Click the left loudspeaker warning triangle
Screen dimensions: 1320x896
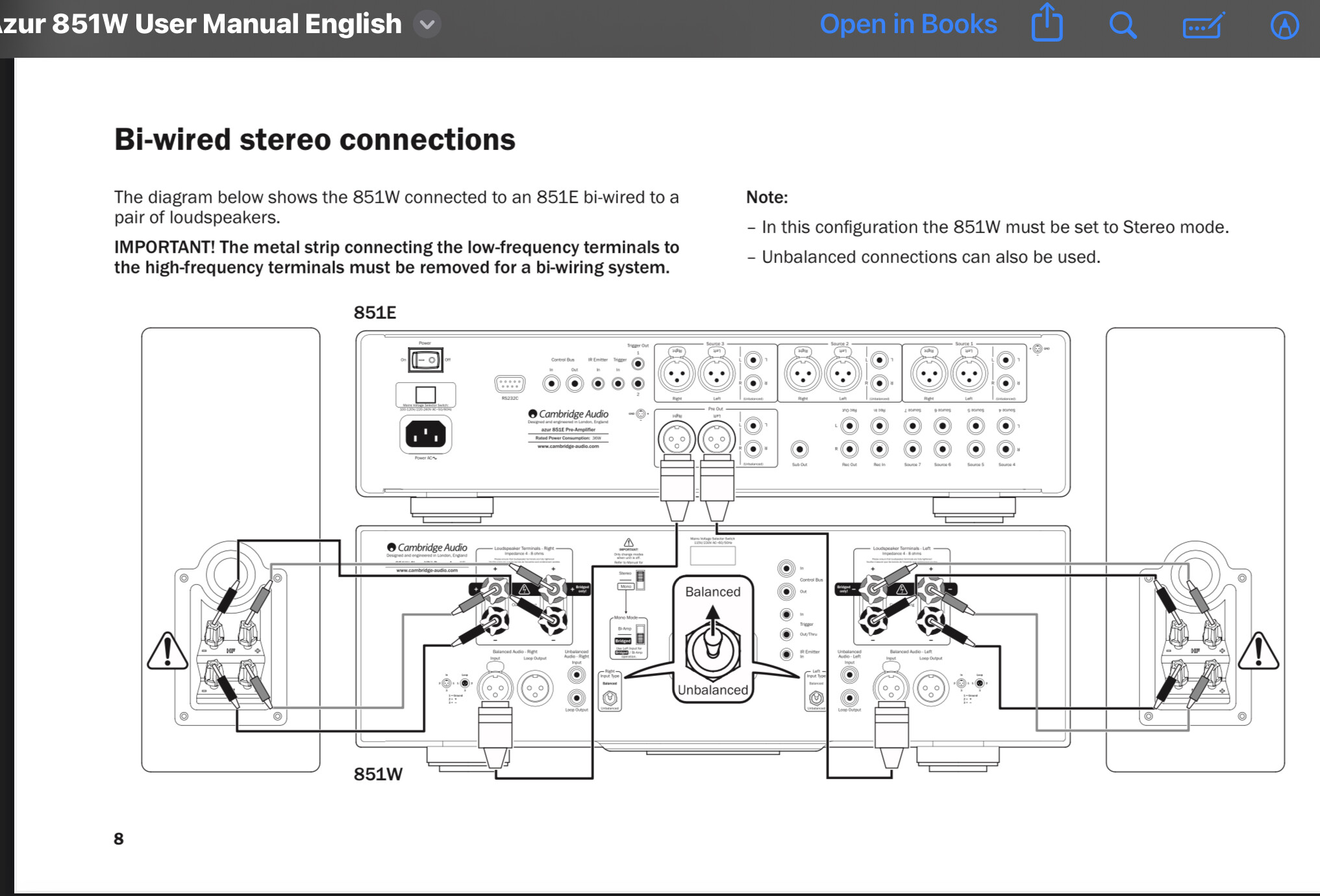pyautogui.click(x=168, y=651)
